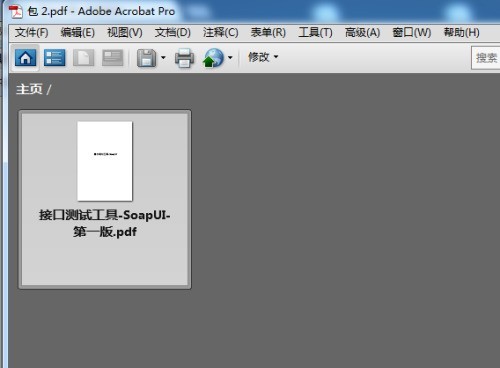
Task: Open the 帮助(H) menu
Action: 461,33
